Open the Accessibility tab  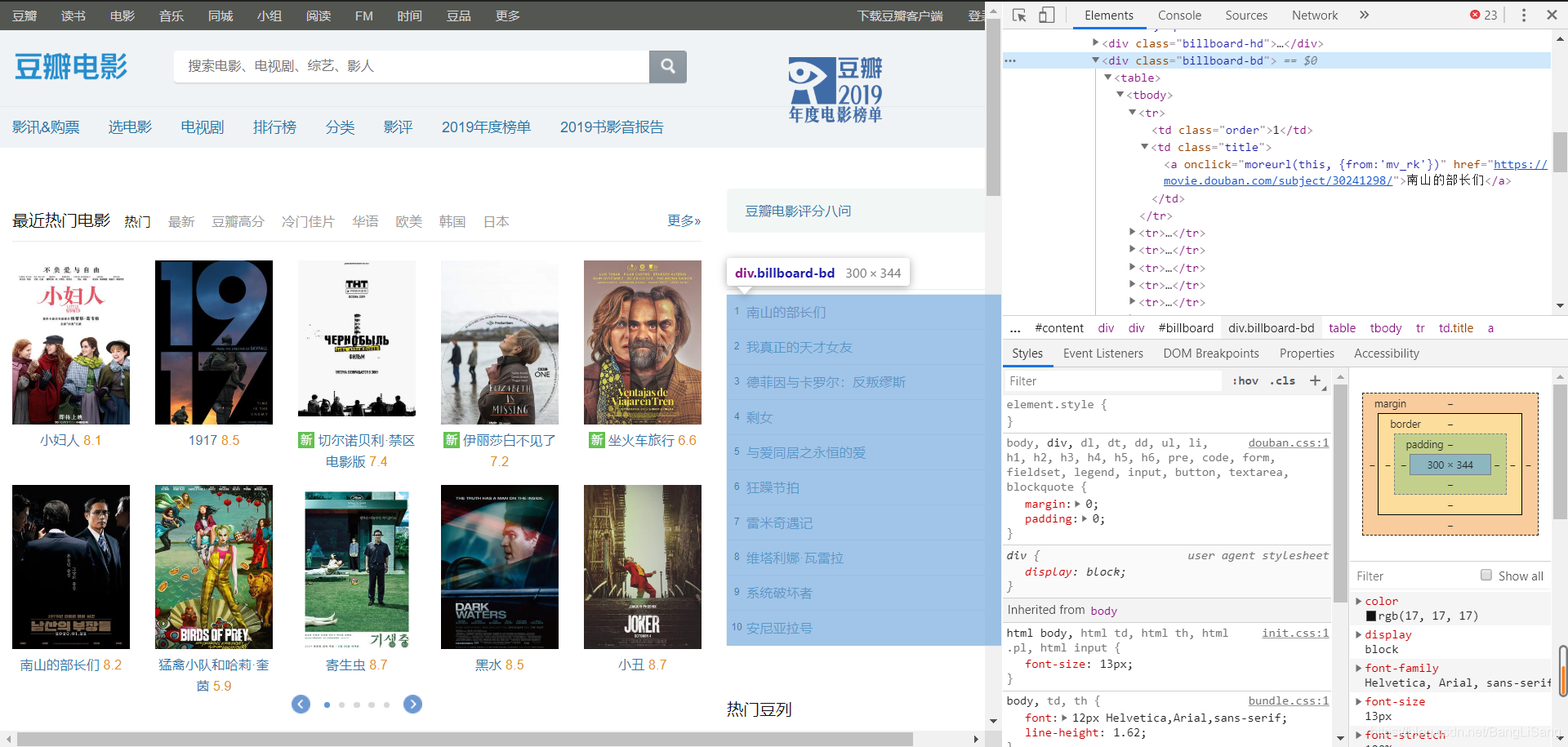tap(1387, 353)
